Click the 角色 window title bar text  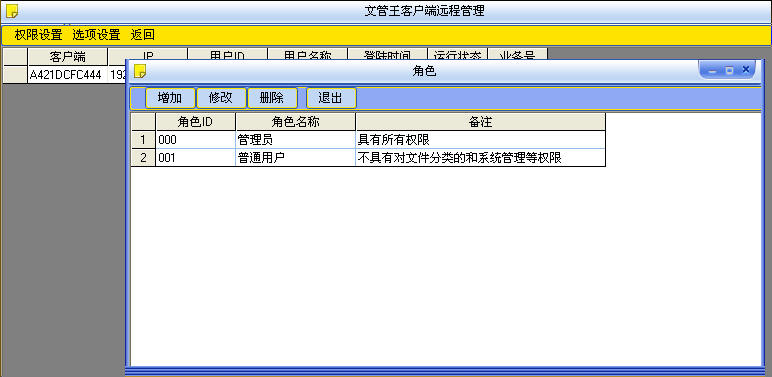pyautogui.click(x=424, y=72)
